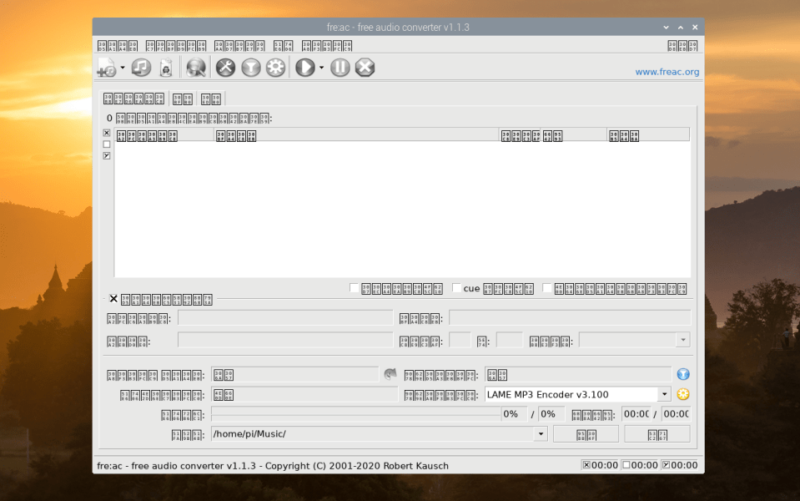Pause encoding with the pause icon
800x501 pixels.
(x=340, y=67)
